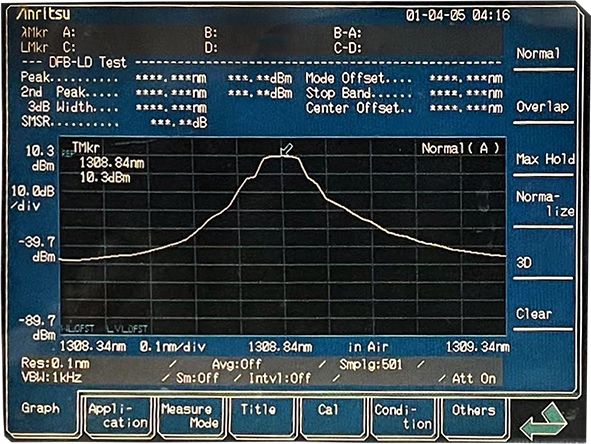Choose the Normalize softkey
This screenshot has height=444, width=591.
click(545, 204)
